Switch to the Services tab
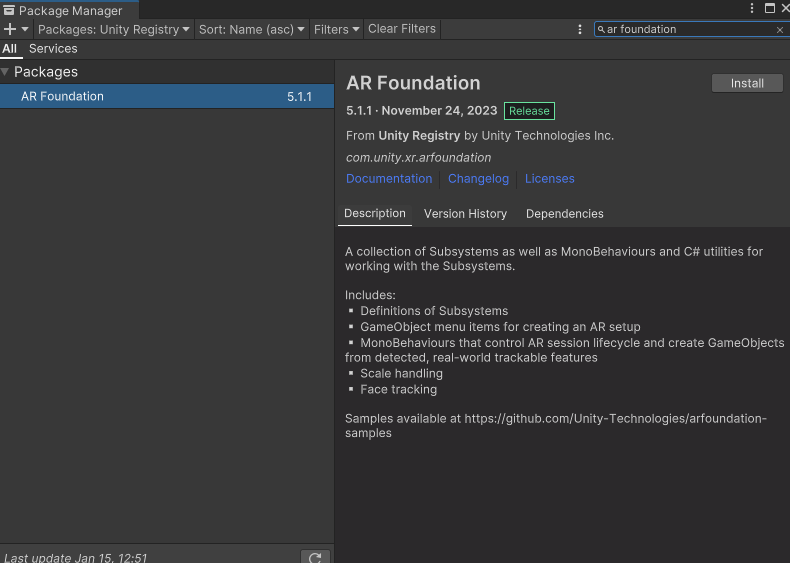 (x=53, y=49)
